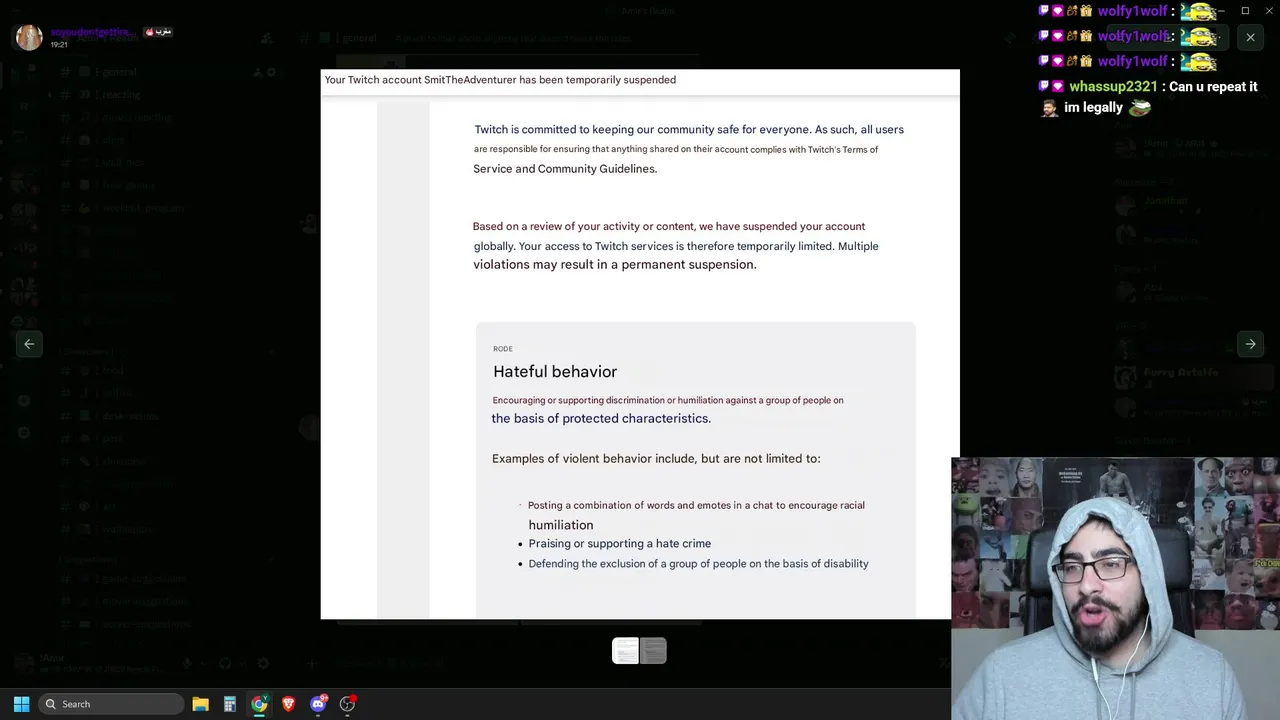The image size is (1280, 720).
Task: Click the 'Examples of violent behavior include' line
Action: tap(656, 459)
